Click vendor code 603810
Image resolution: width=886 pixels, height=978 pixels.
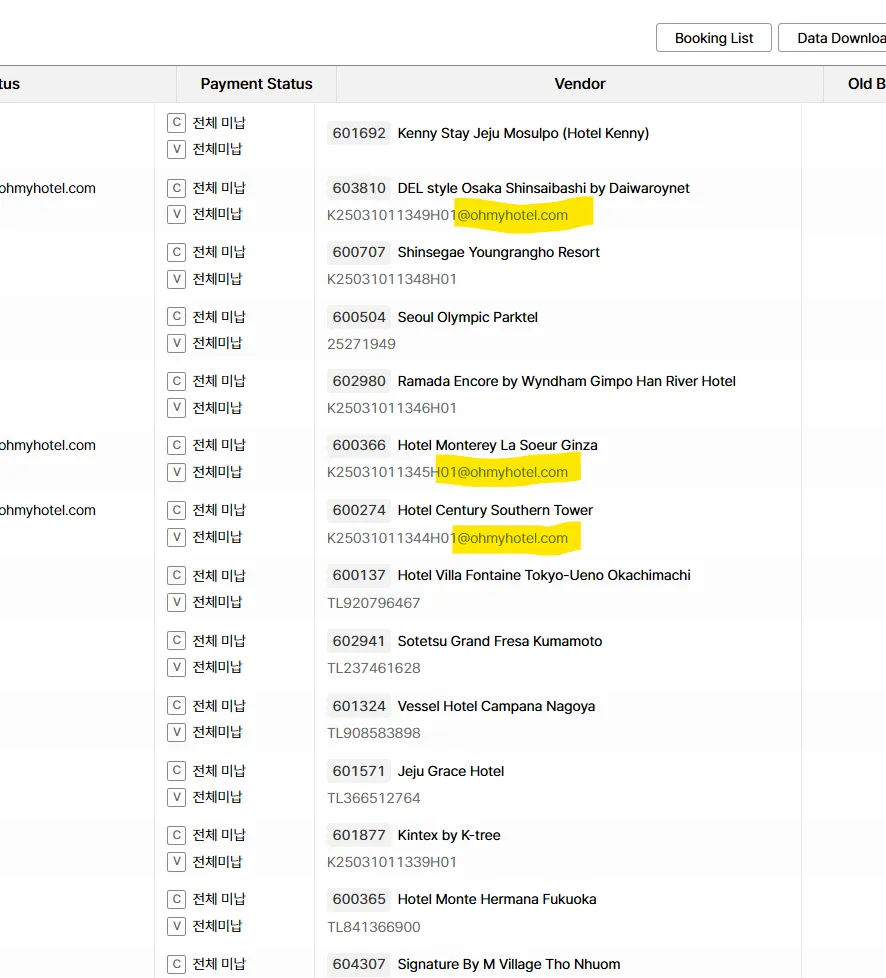tap(359, 188)
